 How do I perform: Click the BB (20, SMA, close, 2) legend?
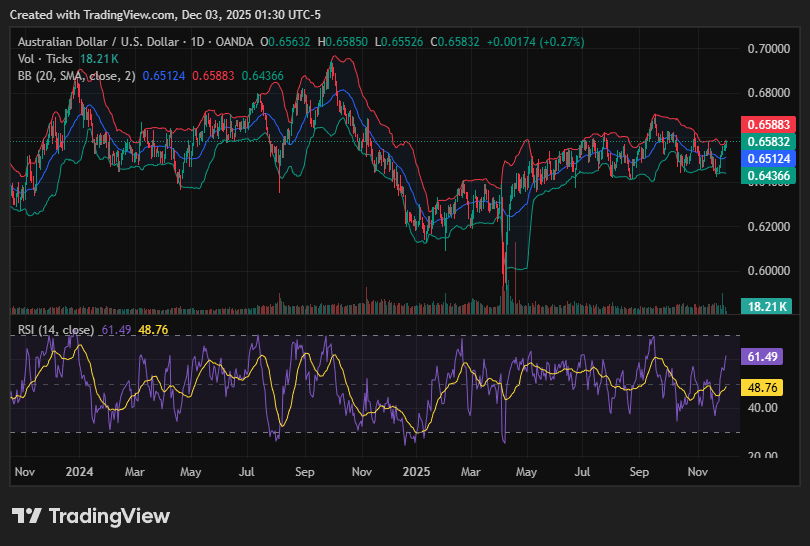tap(76, 76)
